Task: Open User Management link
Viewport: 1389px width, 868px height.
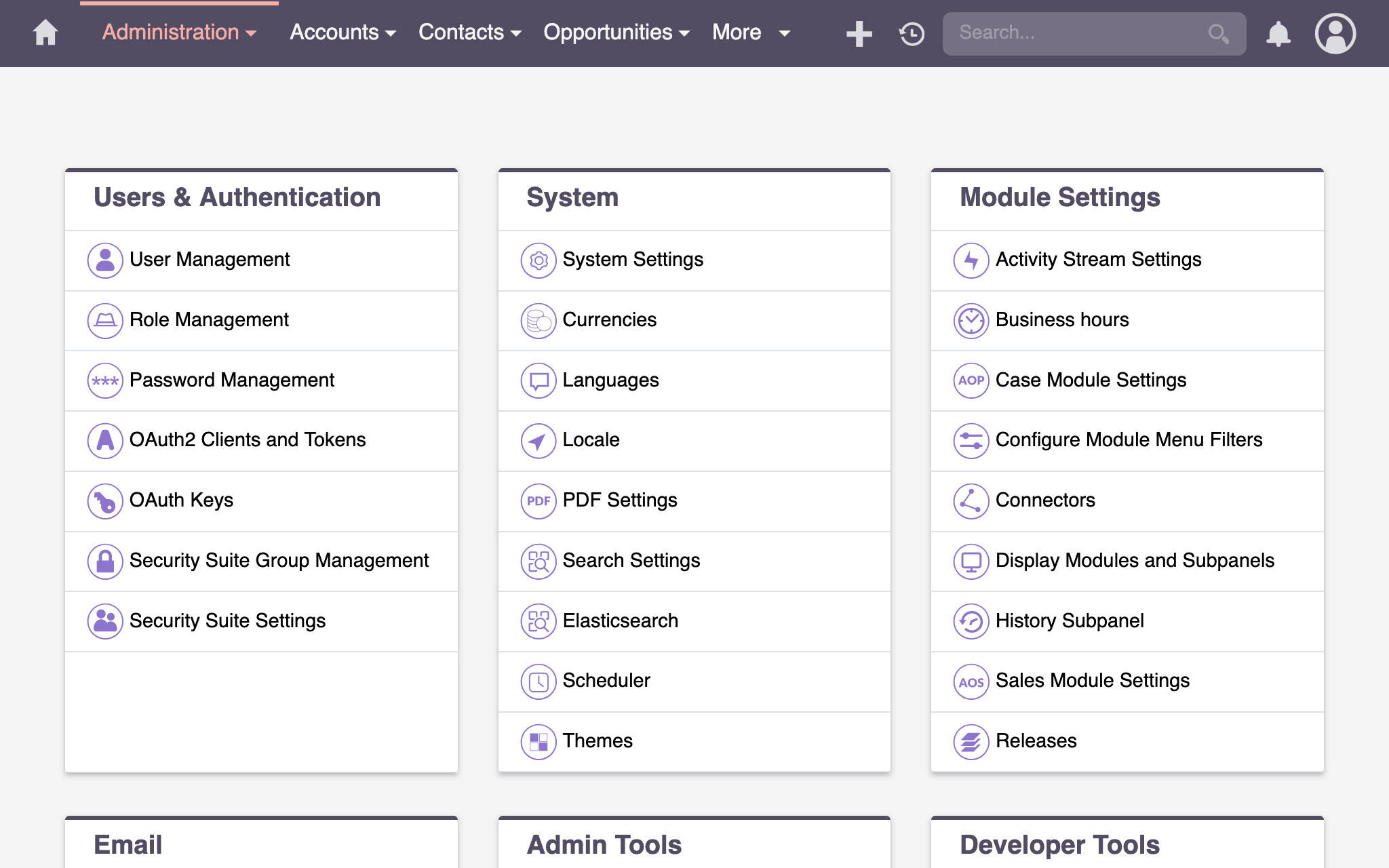Action: coord(210,260)
